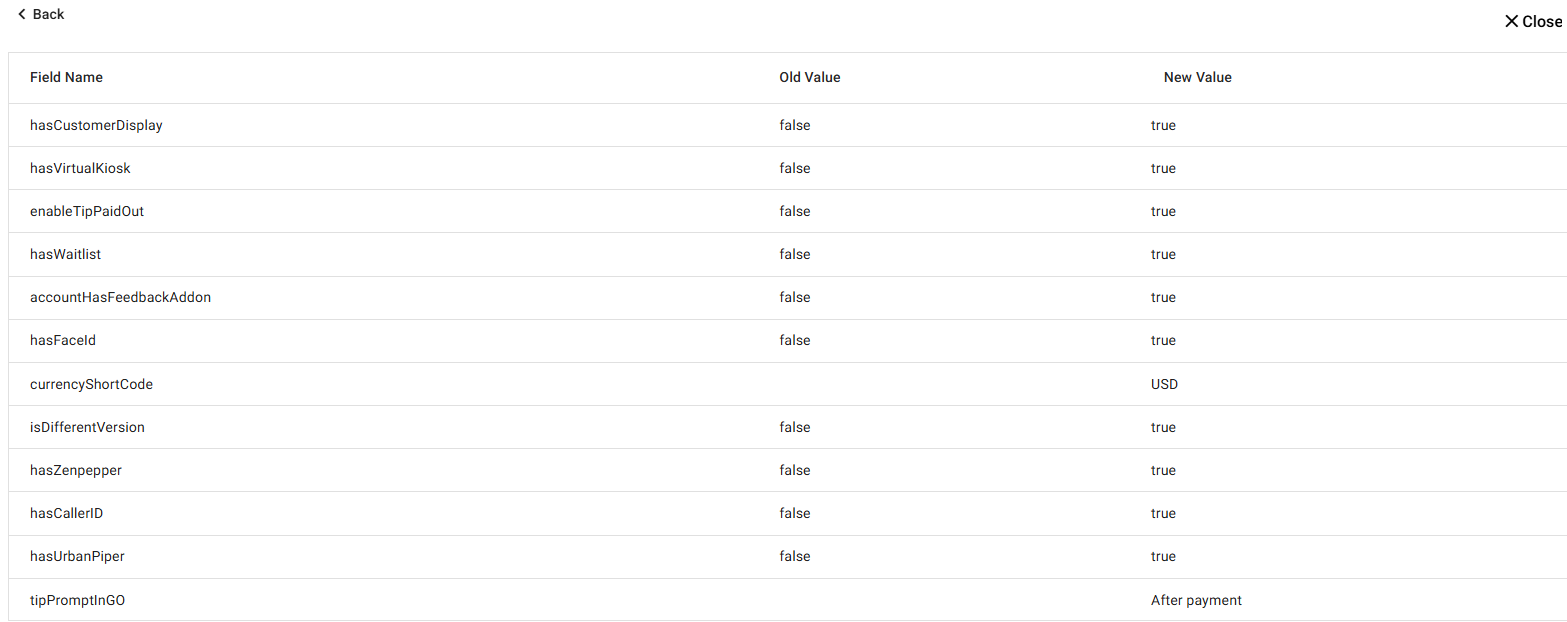
Task: Click the New Value column header
Action: 1197,77
